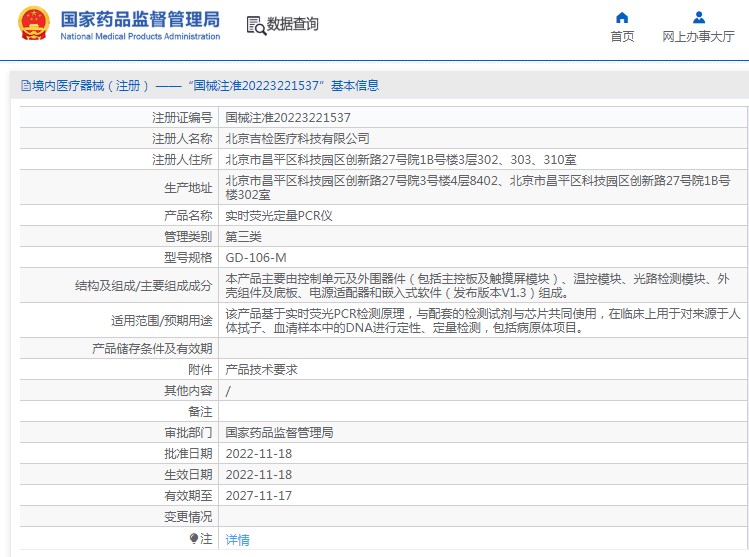The height and width of the screenshot is (557, 749).
Task: Click the 其他内容 label
Action: click(x=188, y=391)
